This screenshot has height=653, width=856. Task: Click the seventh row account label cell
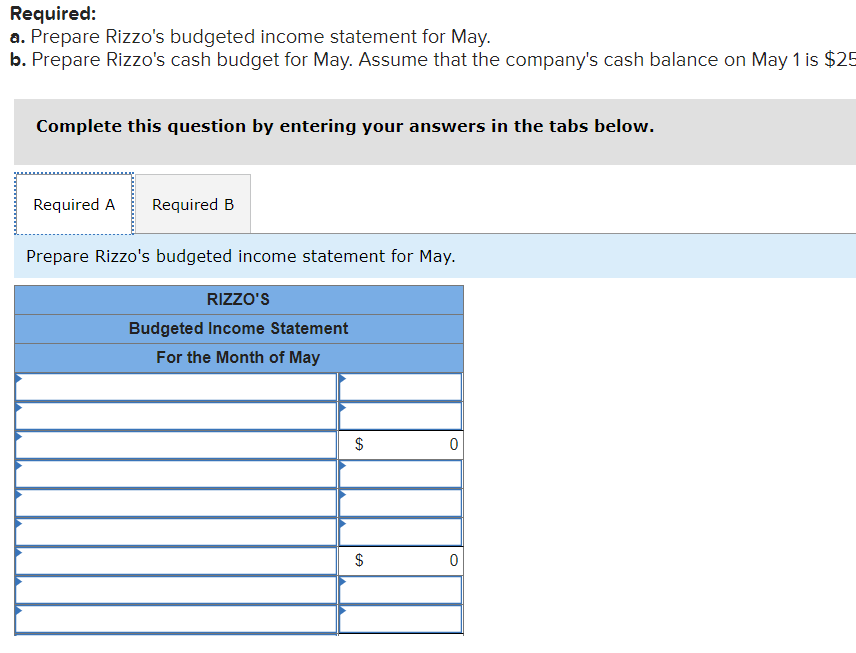175,560
